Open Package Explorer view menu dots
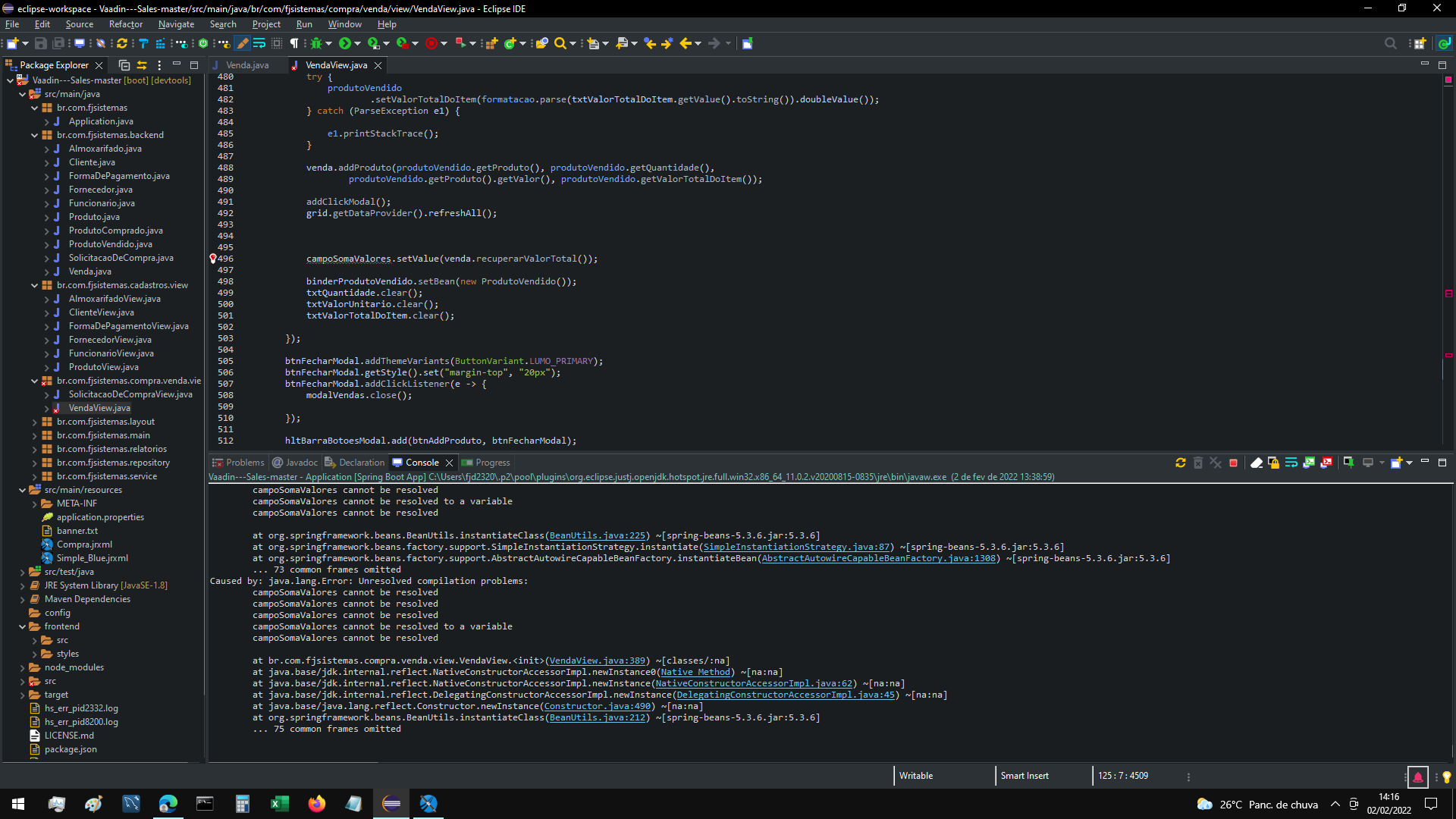The image size is (1456, 819). click(159, 65)
